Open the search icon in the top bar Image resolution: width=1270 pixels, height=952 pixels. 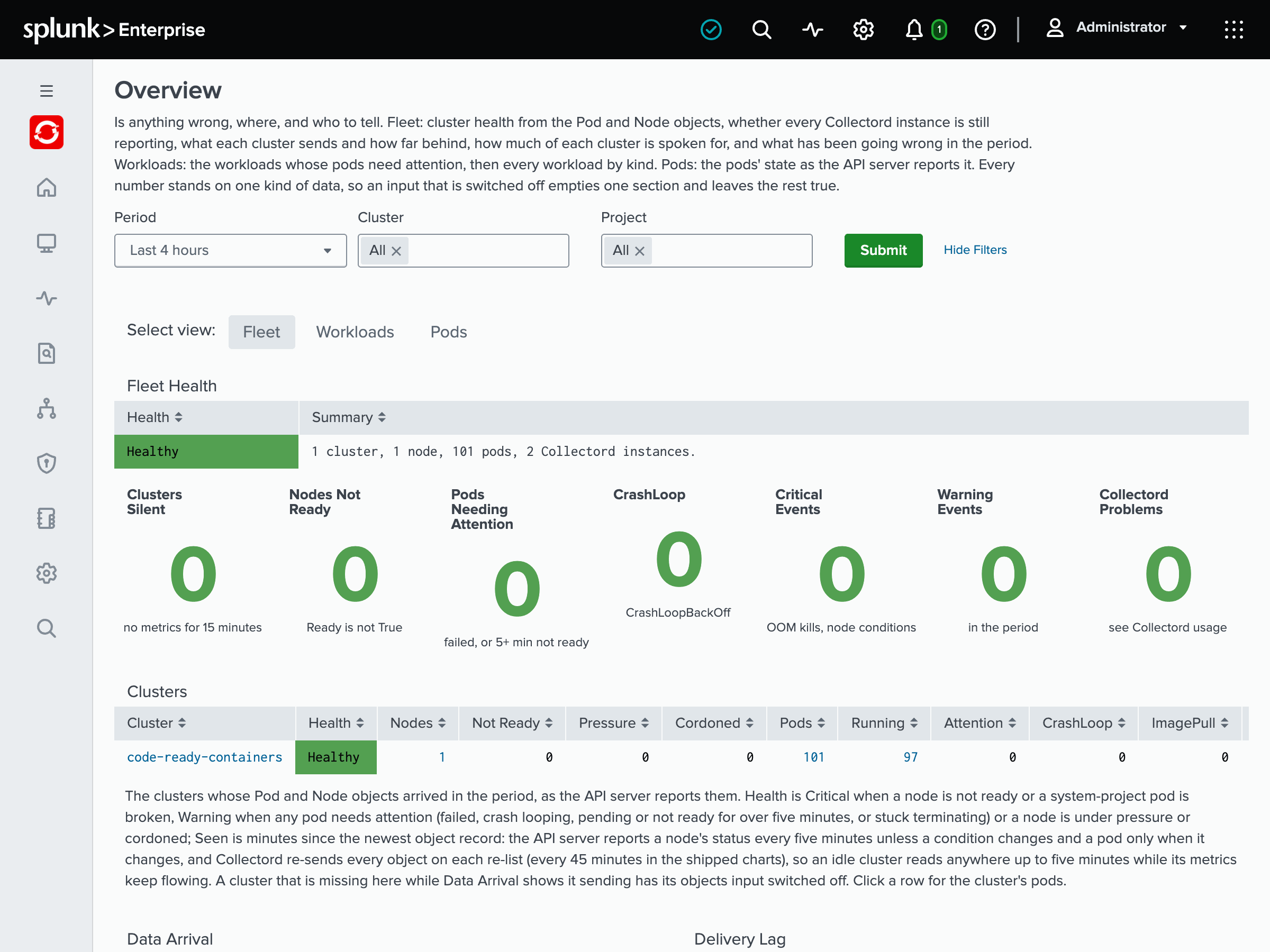point(761,29)
